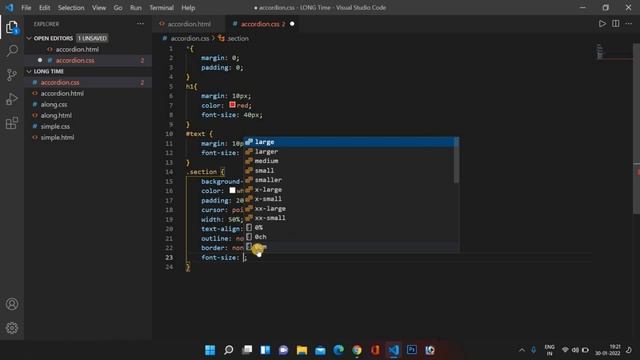This screenshot has height=360, width=640.
Task: Open the Run and Debug view
Action: tap(12, 99)
